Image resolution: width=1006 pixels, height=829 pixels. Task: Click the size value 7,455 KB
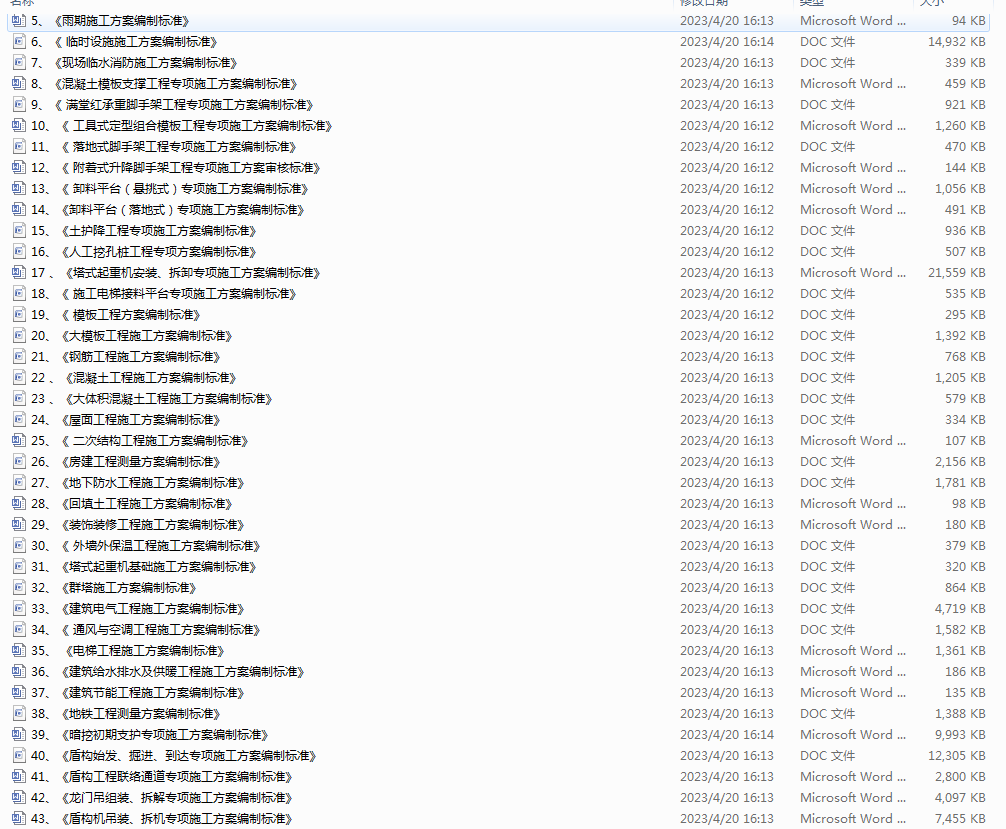960,819
